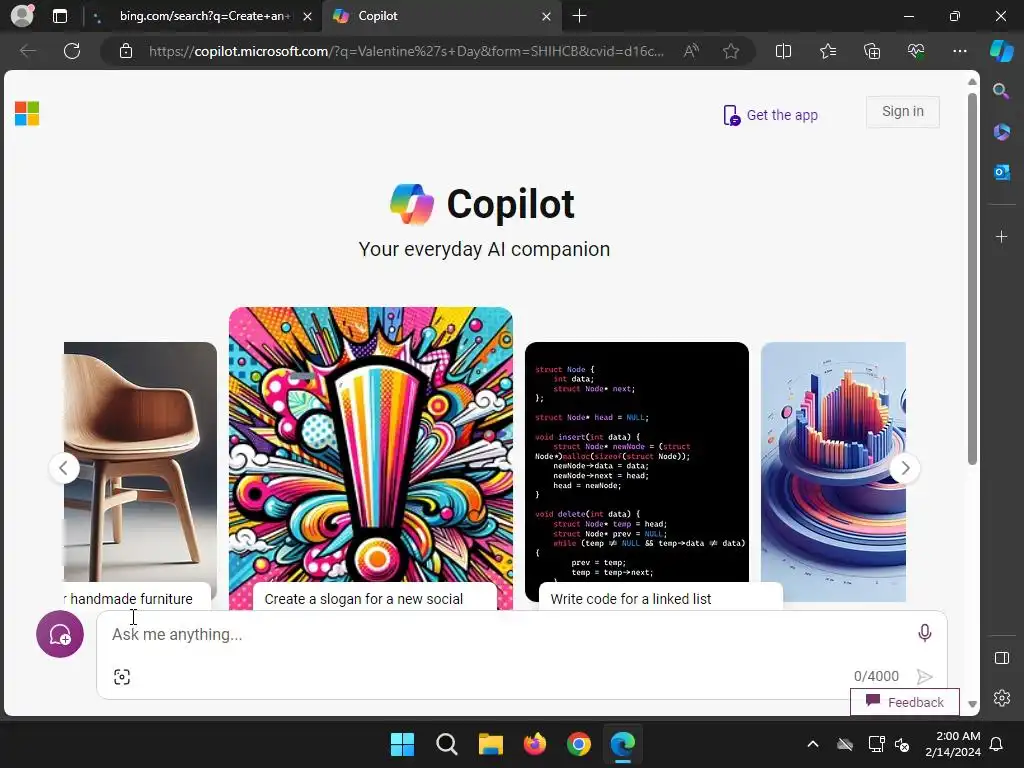The height and width of the screenshot is (768, 1024).
Task: Add a sidebar app with plus icon
Action: click(x=1001, y=236)
